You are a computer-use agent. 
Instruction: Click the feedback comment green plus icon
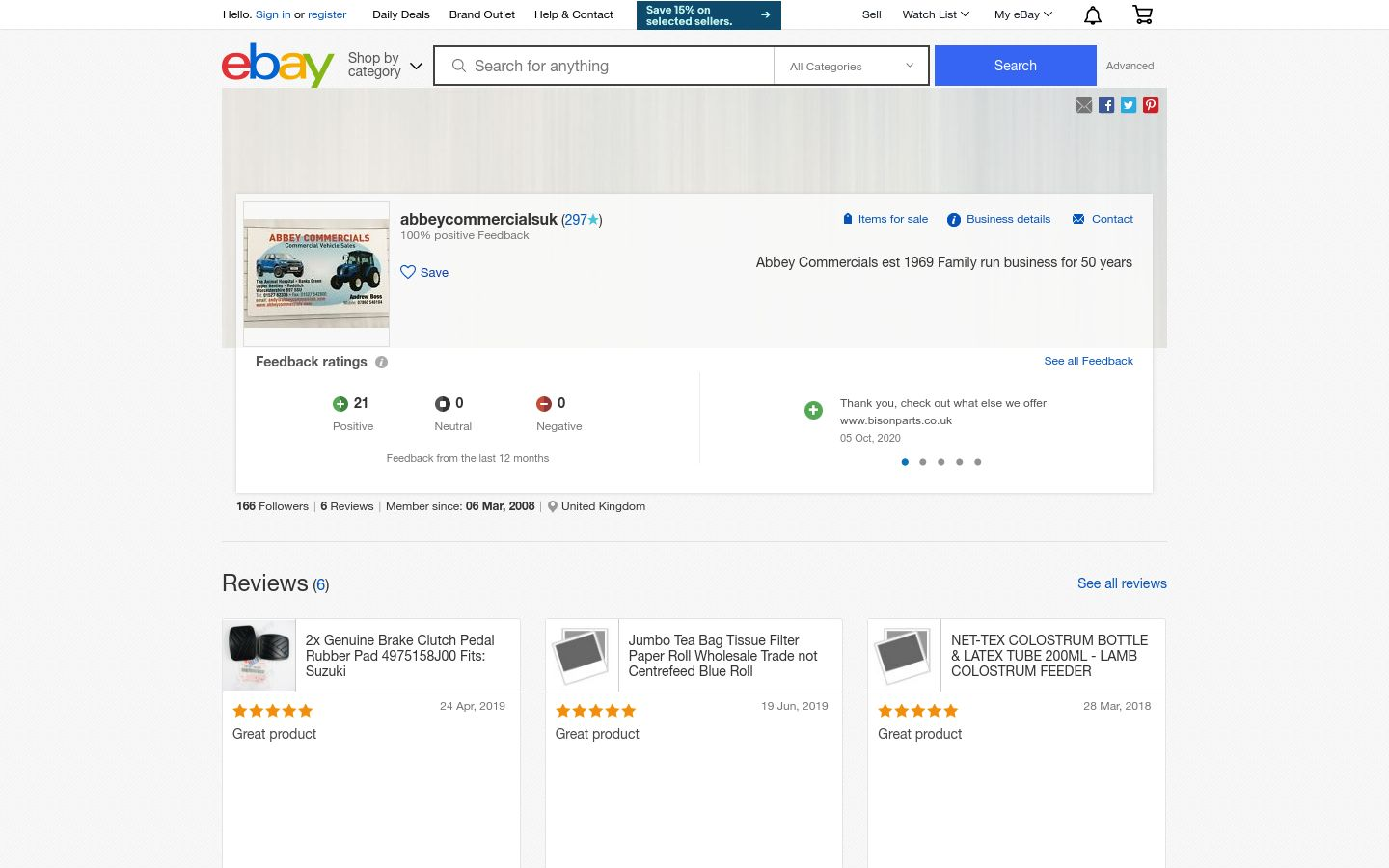814,410
